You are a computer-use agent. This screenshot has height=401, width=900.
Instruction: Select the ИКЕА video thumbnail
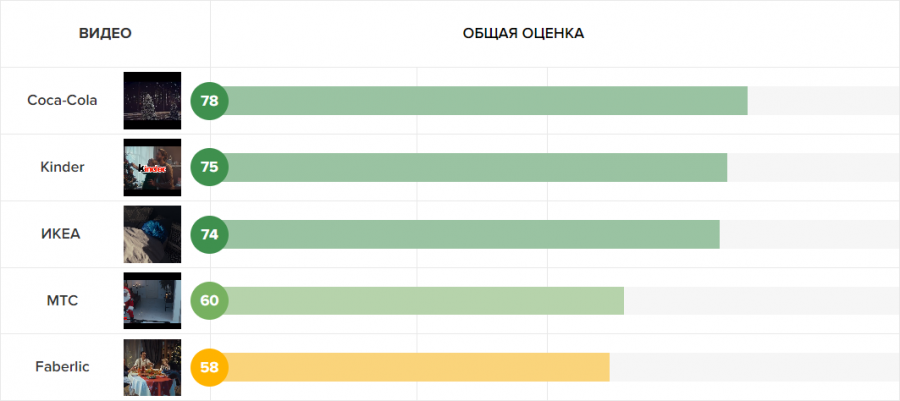pos(152,234)
